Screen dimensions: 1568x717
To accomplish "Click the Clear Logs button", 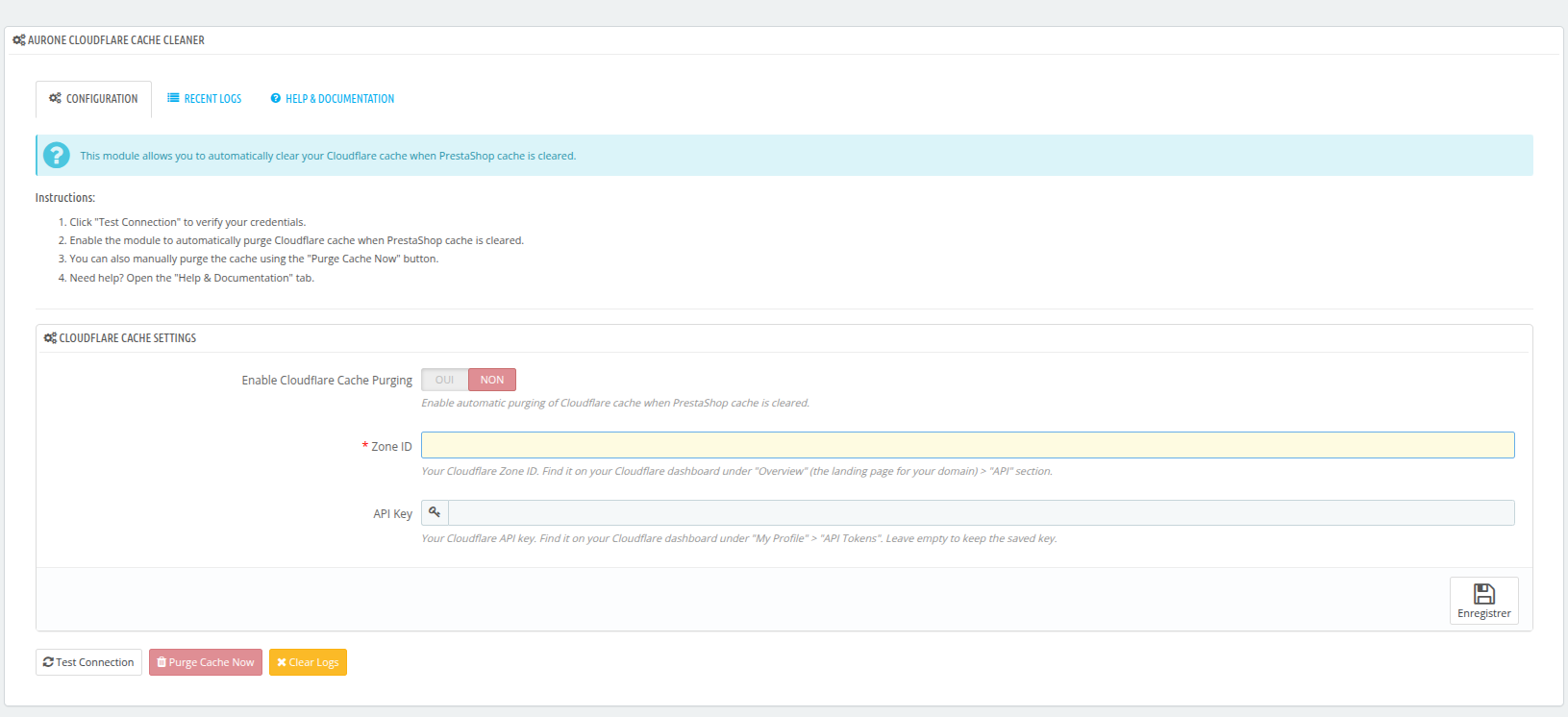I will (x=308, y=662).
